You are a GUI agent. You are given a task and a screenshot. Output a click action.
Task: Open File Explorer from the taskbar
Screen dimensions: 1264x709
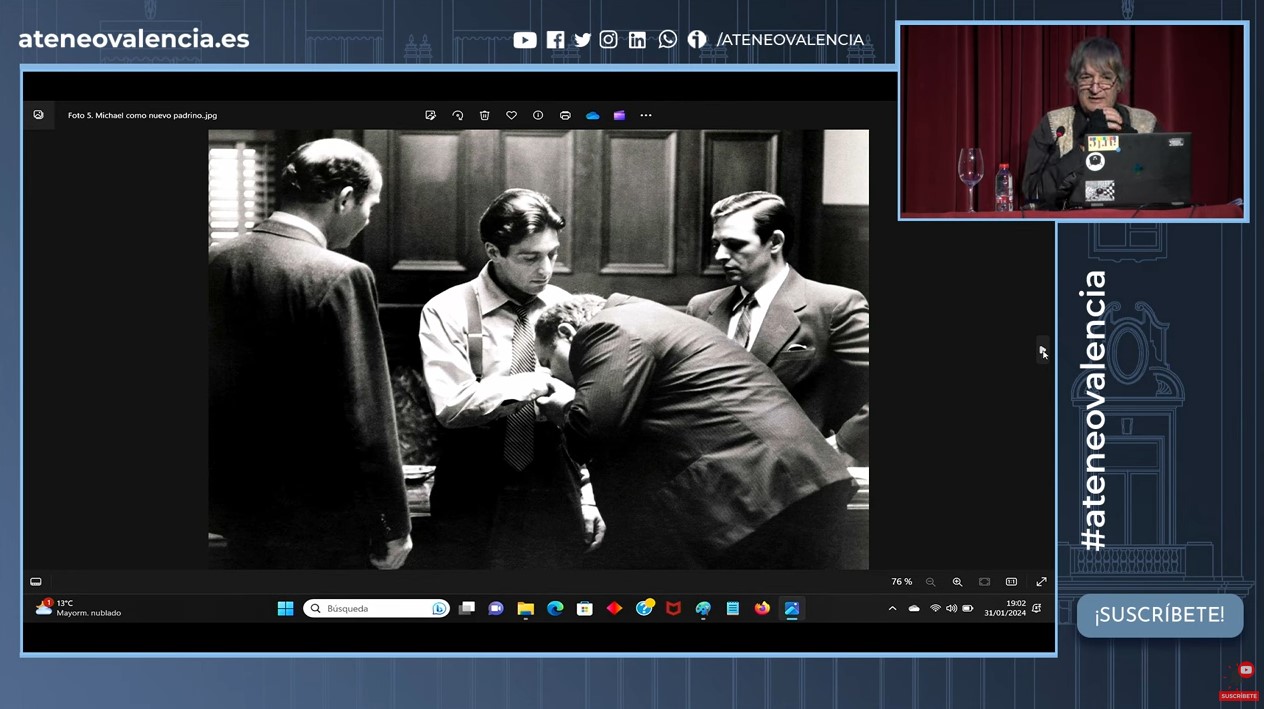coord(526,608)
